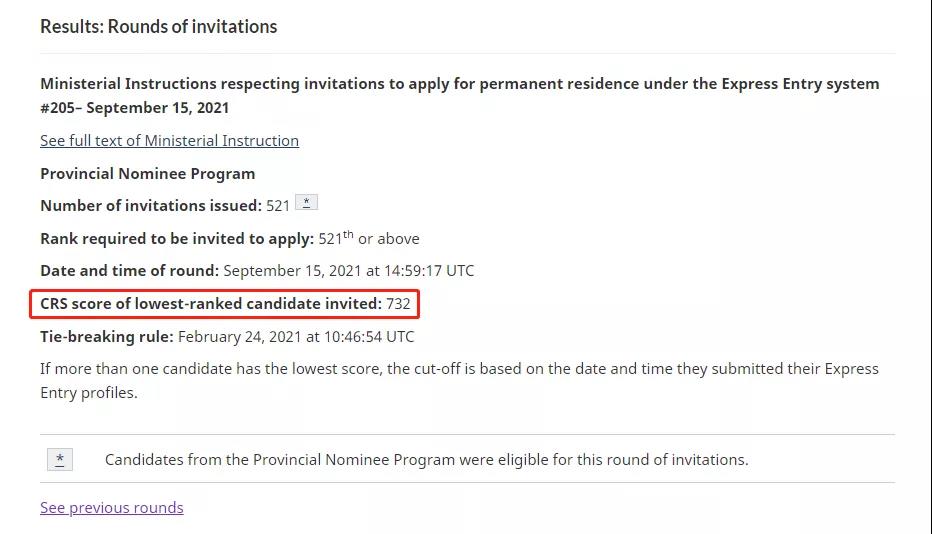Click the 'Number of invitations issued:' label
The image size is (932, 534).
[x=151, y=206]
